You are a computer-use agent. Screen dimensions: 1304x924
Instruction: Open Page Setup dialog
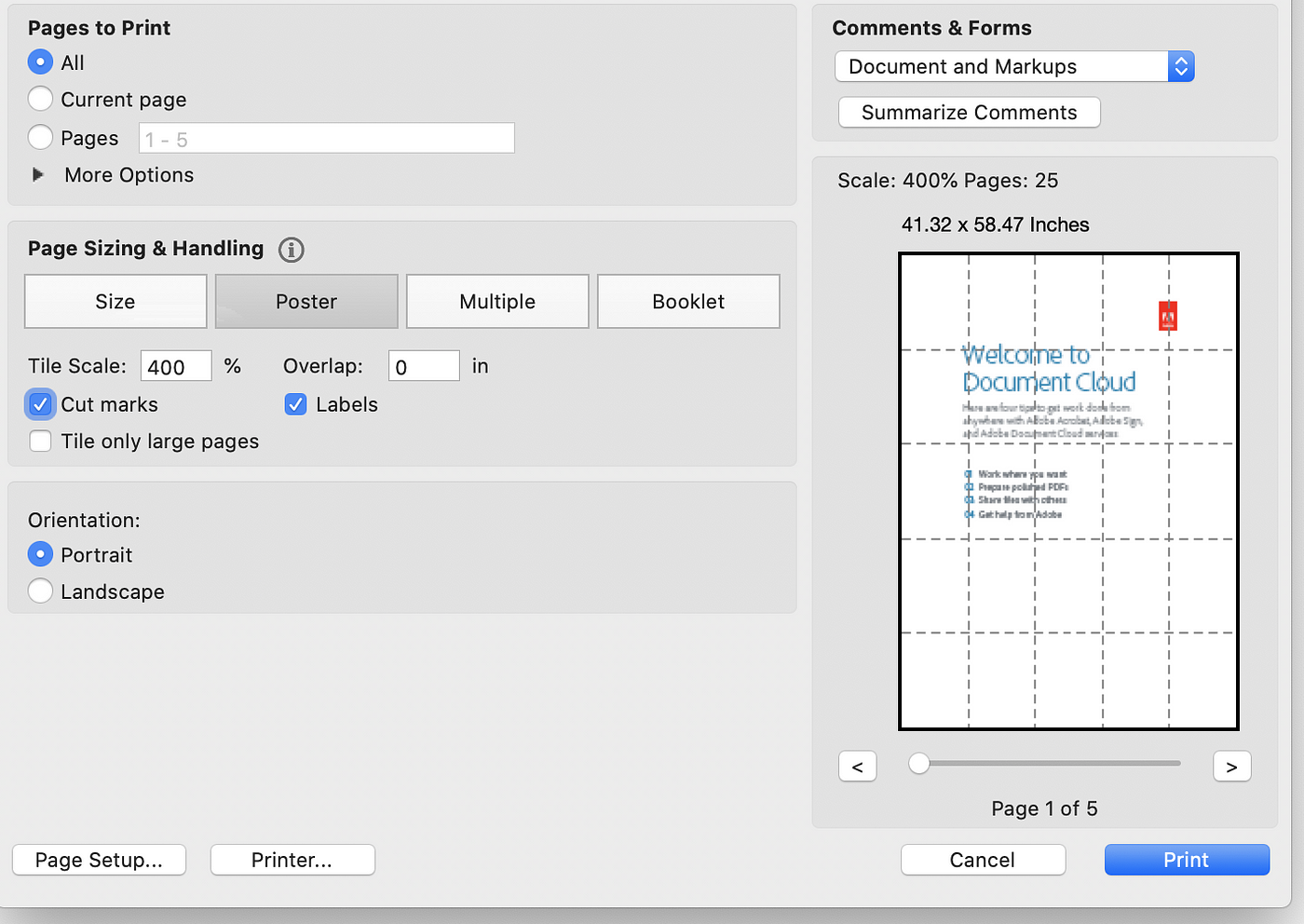(x=99, y=860)
